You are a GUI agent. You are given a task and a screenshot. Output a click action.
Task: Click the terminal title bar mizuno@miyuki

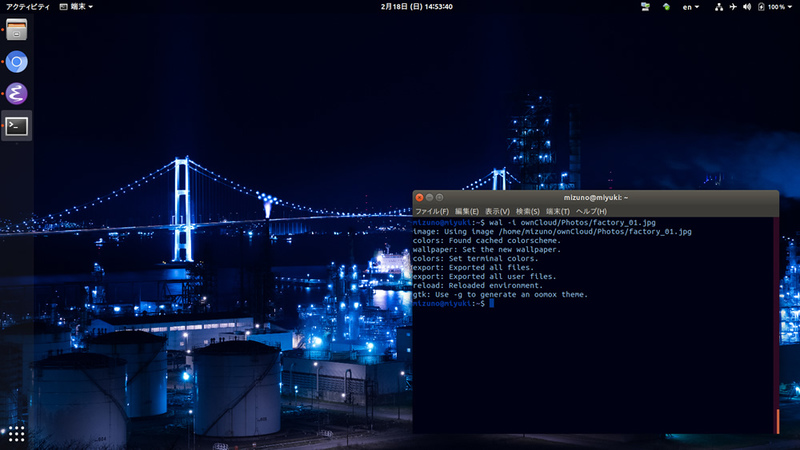coord(595,197)
